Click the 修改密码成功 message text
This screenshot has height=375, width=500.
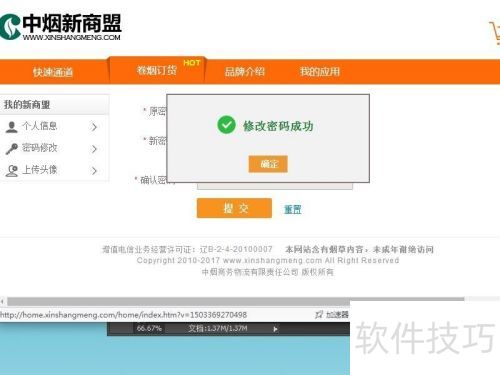pos(278,126)
